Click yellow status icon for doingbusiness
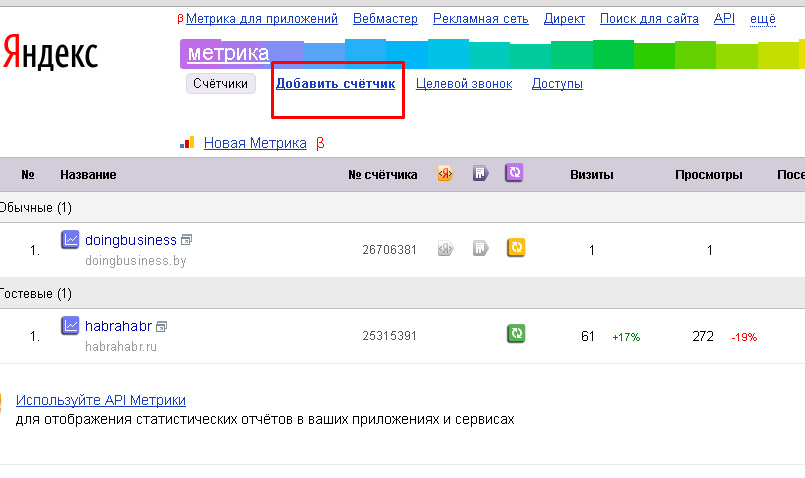The height and width of the screenshot is (478, 805). pyautogui.click(x=516, y=247)
